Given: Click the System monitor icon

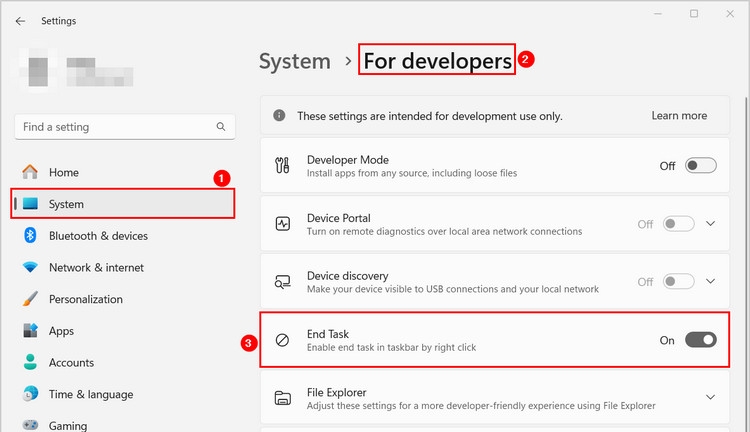Looking at the screenshot, I should coord(30,204).
